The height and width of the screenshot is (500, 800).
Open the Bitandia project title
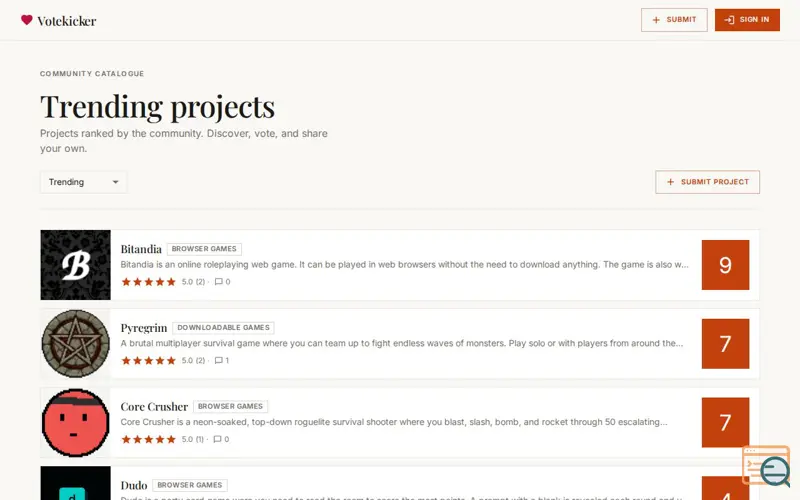[141, 249]
